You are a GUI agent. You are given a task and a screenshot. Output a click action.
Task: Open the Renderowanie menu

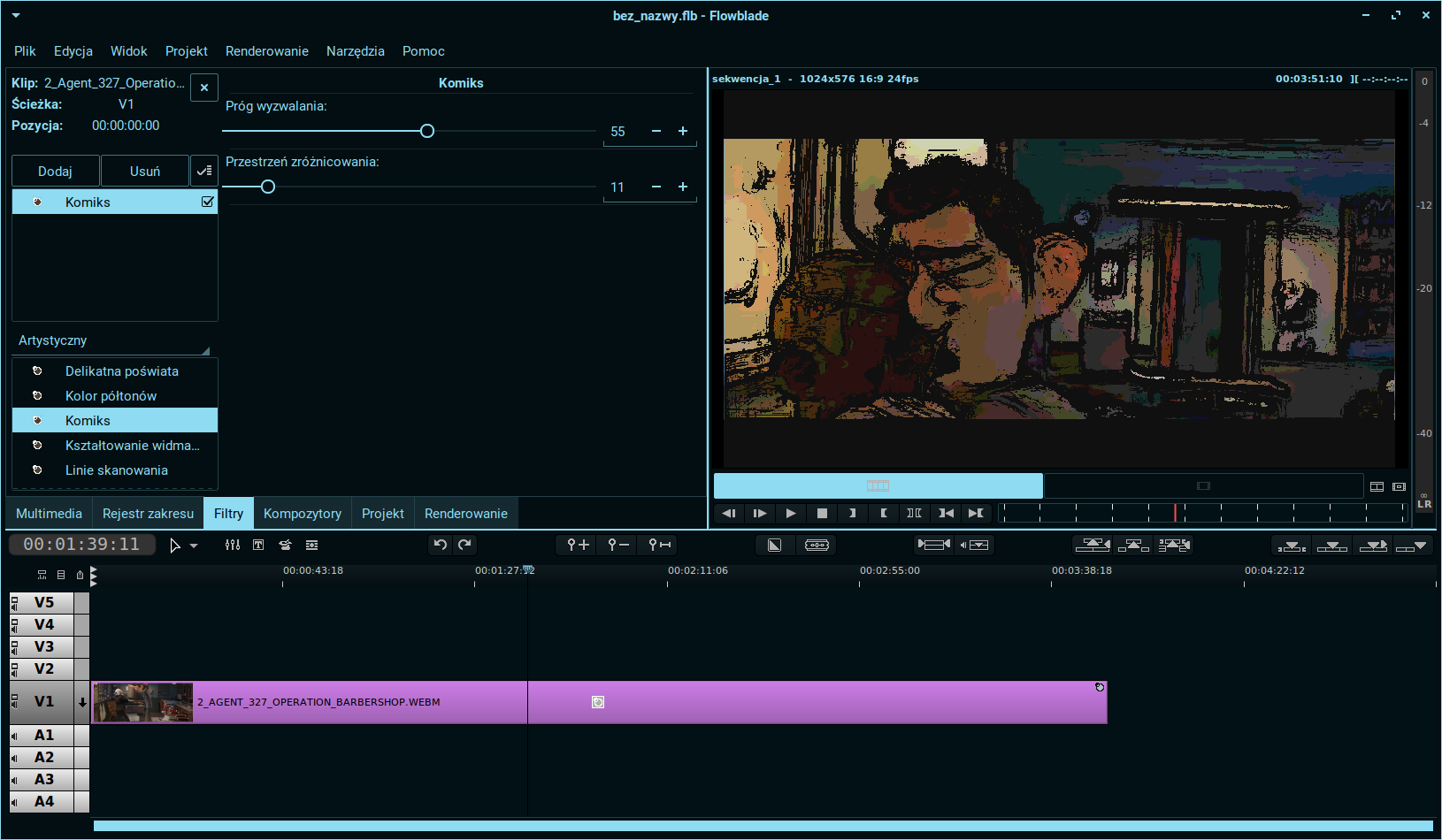pyautogui.click(x=267, y=51)
